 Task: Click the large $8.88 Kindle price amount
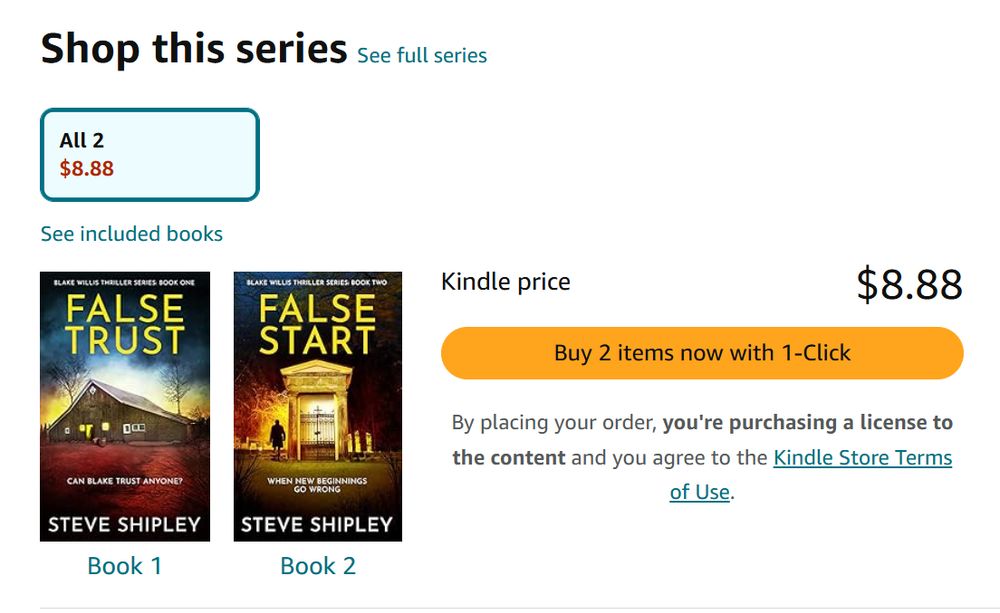point(909,285)
